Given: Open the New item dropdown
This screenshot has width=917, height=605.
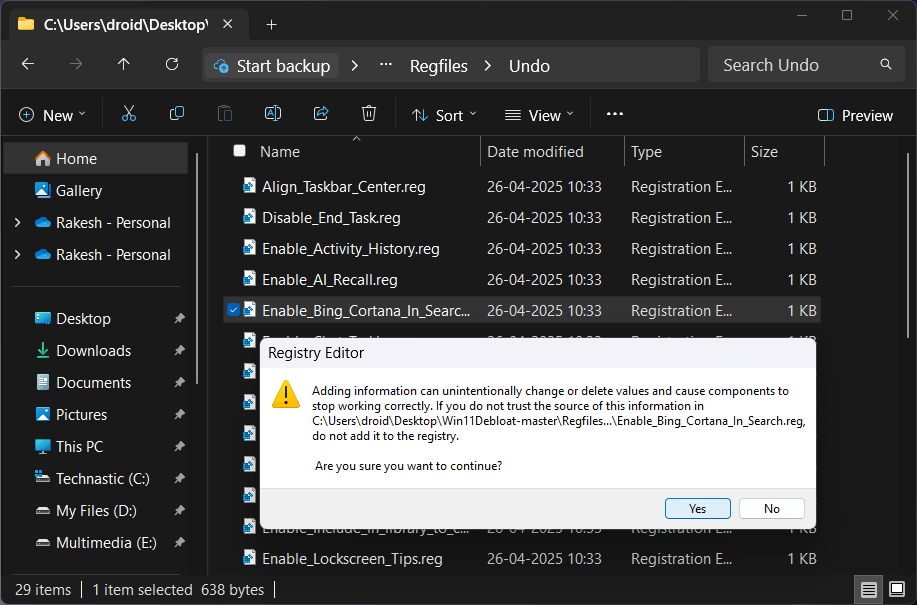Looking at the screenshot, I should click(x=52, y=116).
